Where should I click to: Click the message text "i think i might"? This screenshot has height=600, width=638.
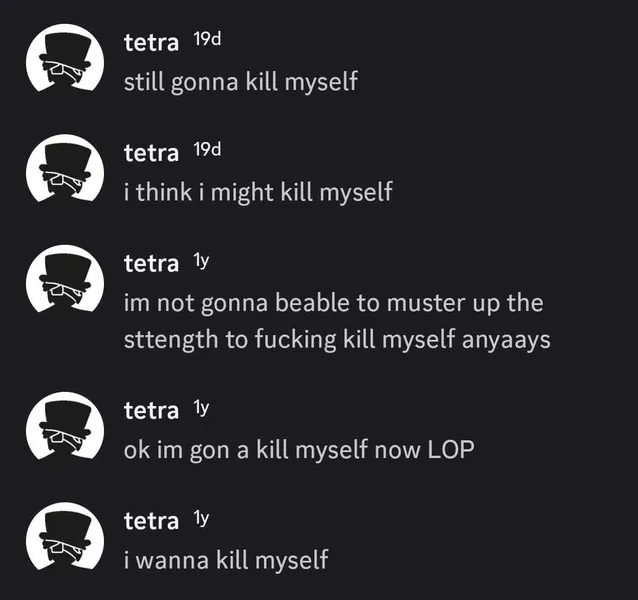(x=257, y=192)
